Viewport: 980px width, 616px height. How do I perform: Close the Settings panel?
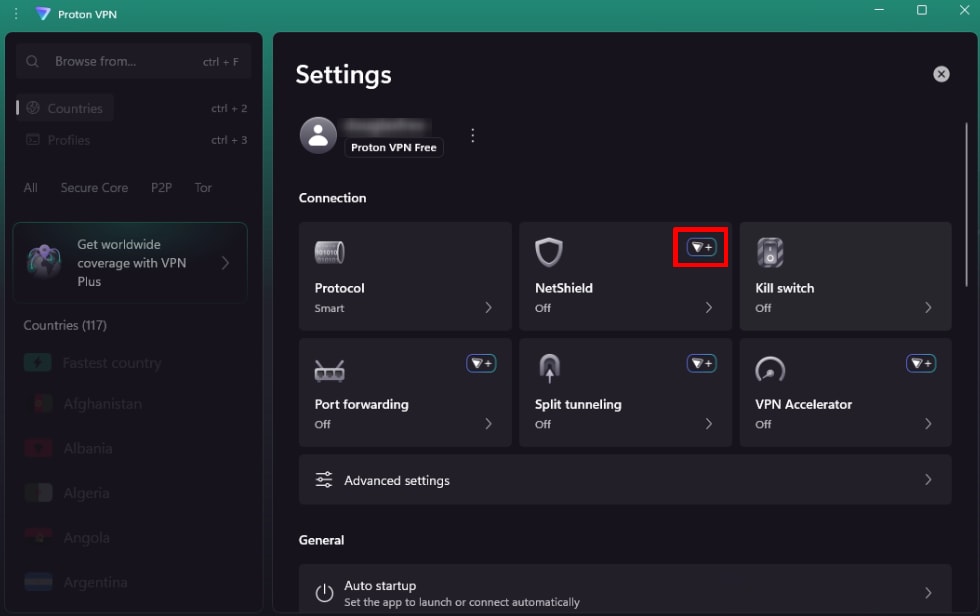941,74
